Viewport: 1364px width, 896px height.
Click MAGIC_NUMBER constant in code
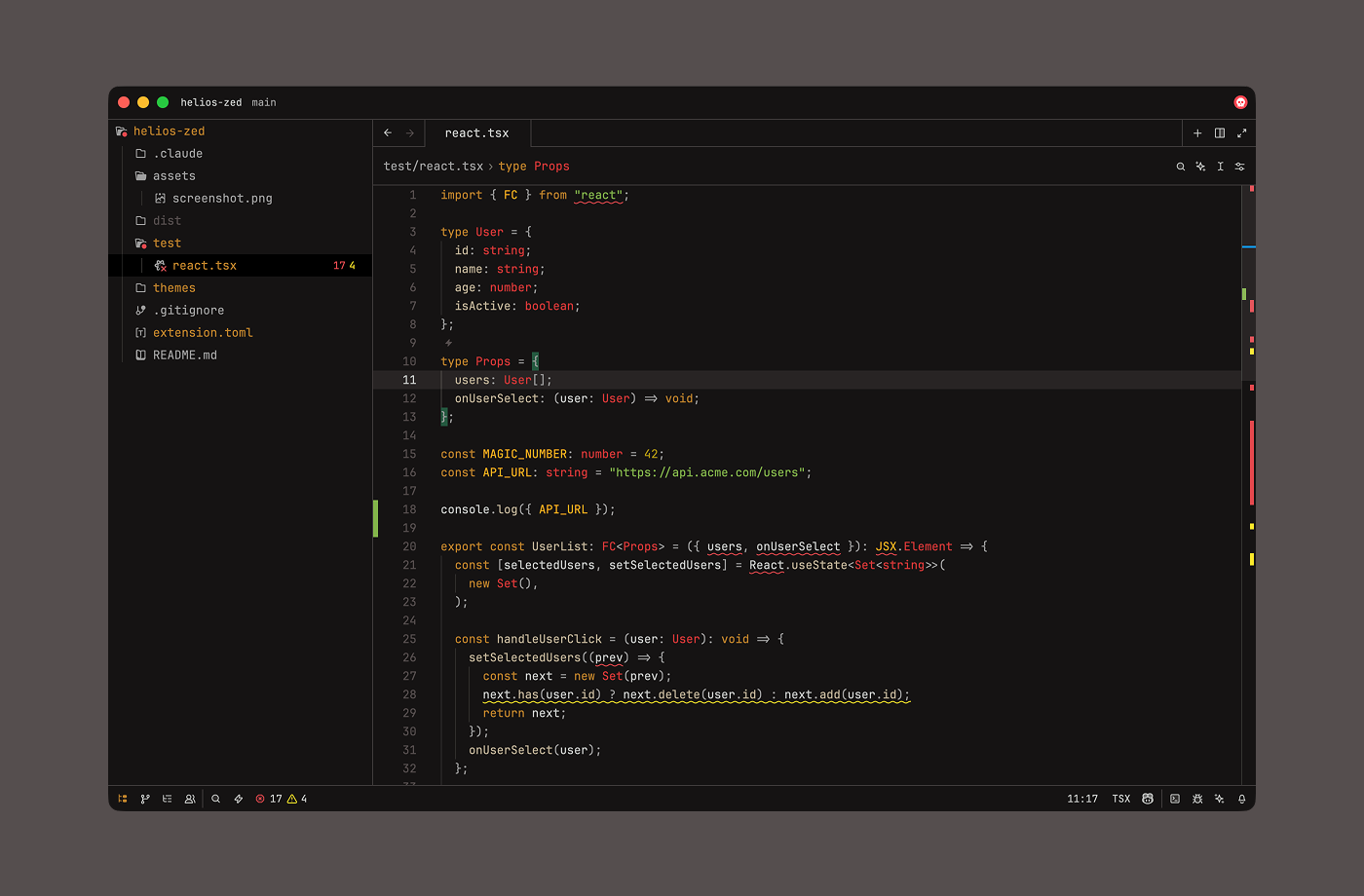524,454
